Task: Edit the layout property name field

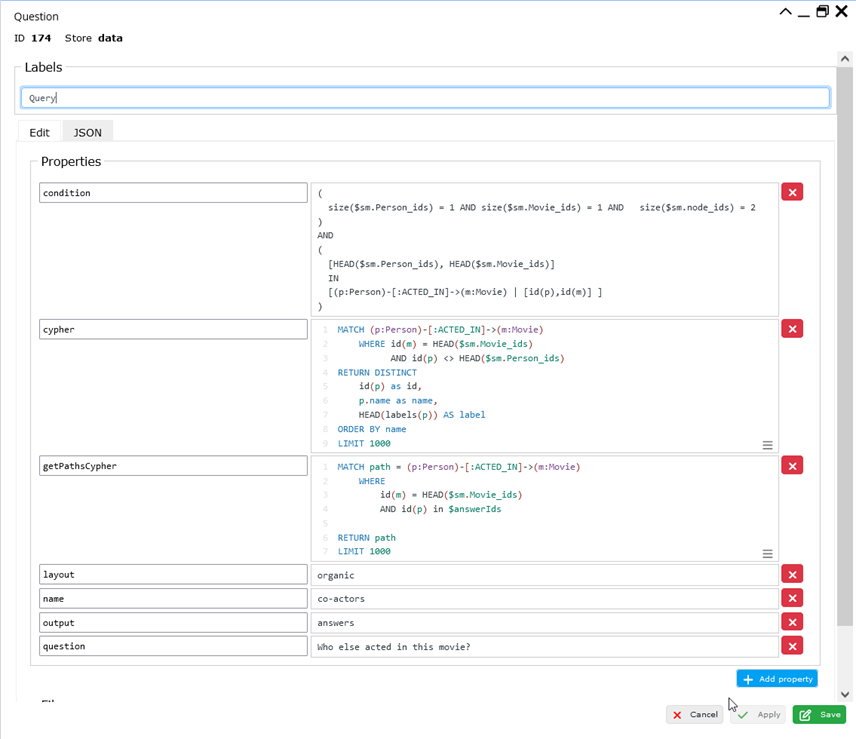Action: 173,574
